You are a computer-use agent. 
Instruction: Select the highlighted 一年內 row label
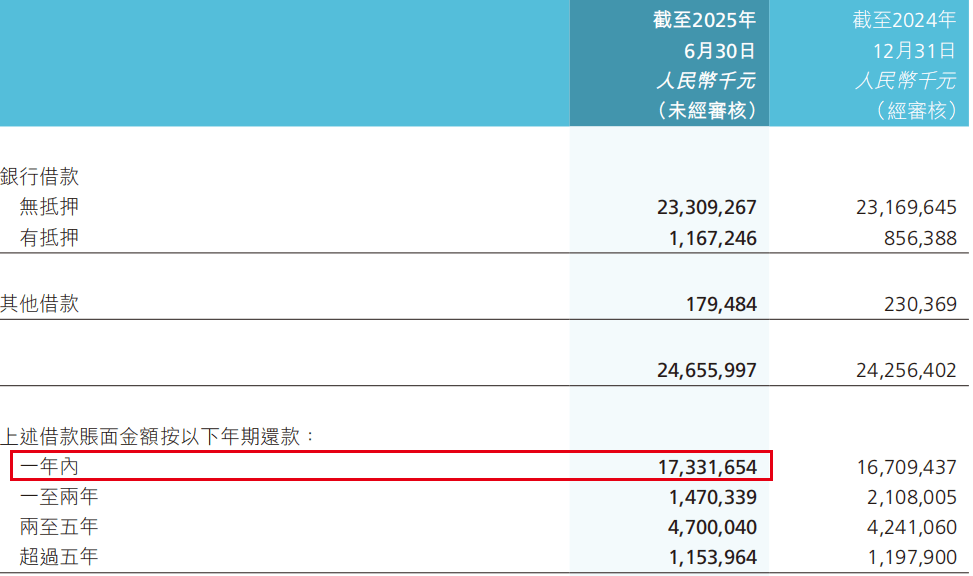coord(49,466)
